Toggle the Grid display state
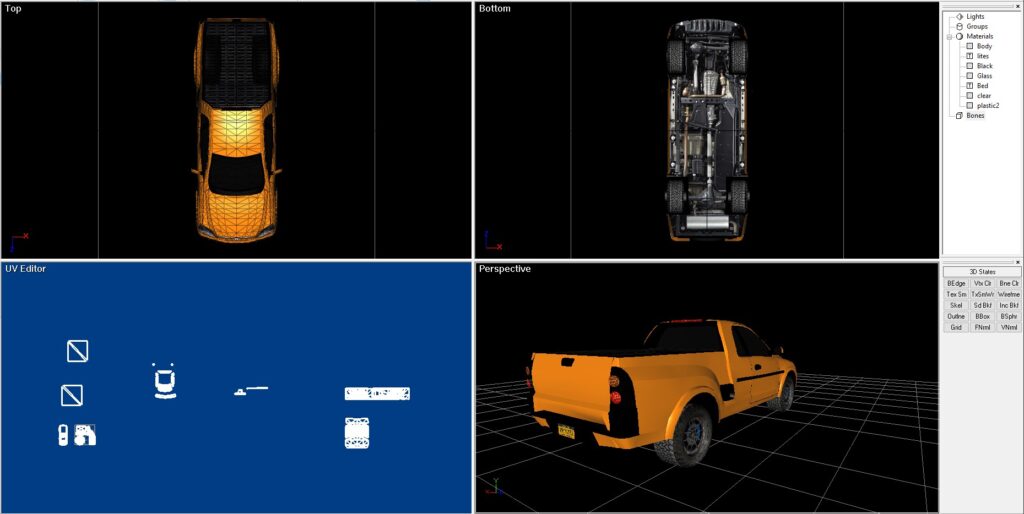Image resolution: width=1024 pixels, height=514 pixels. (x=956, y=327)
